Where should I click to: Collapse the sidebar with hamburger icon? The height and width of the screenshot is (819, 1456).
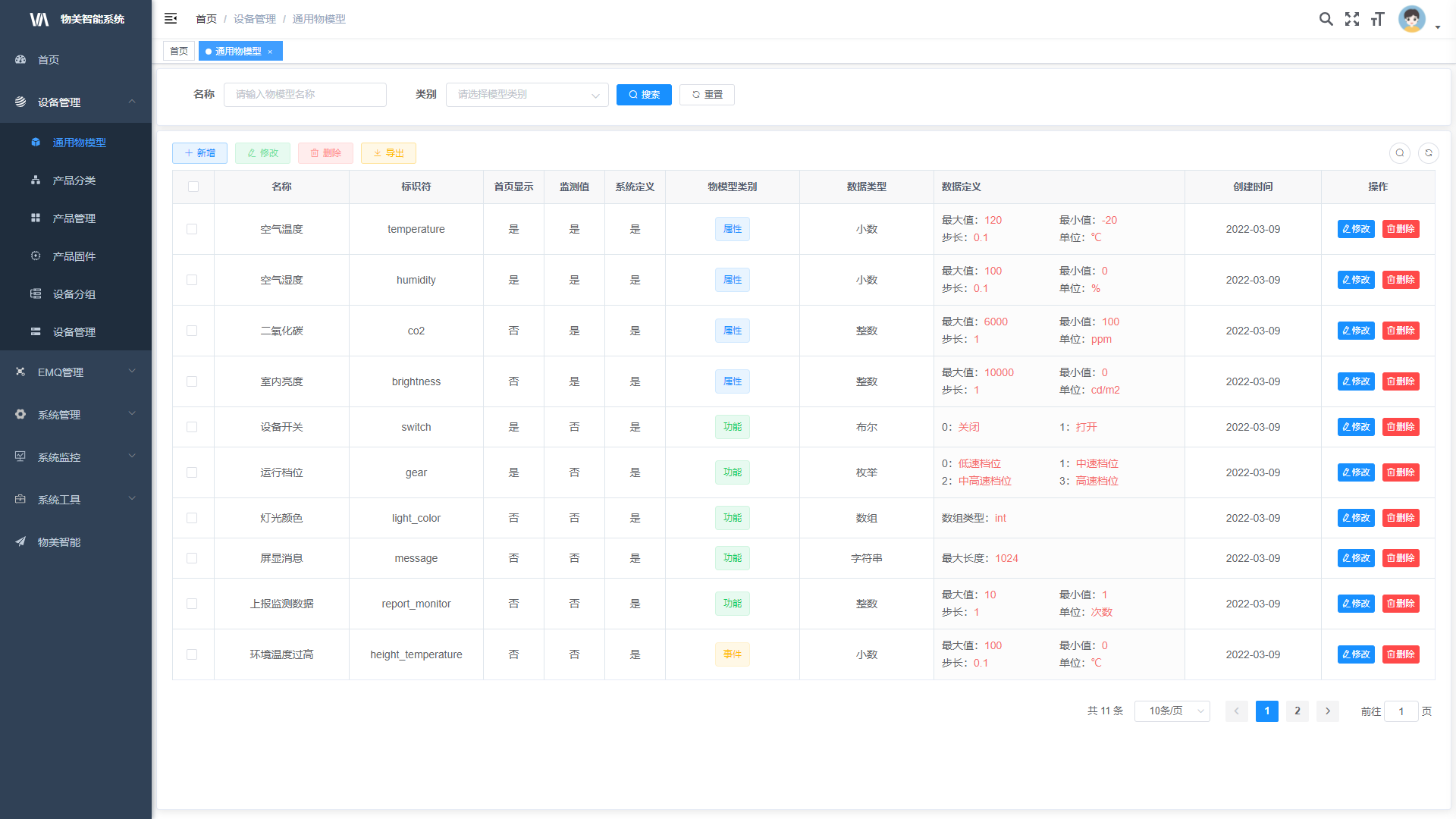tap(171, 18)
